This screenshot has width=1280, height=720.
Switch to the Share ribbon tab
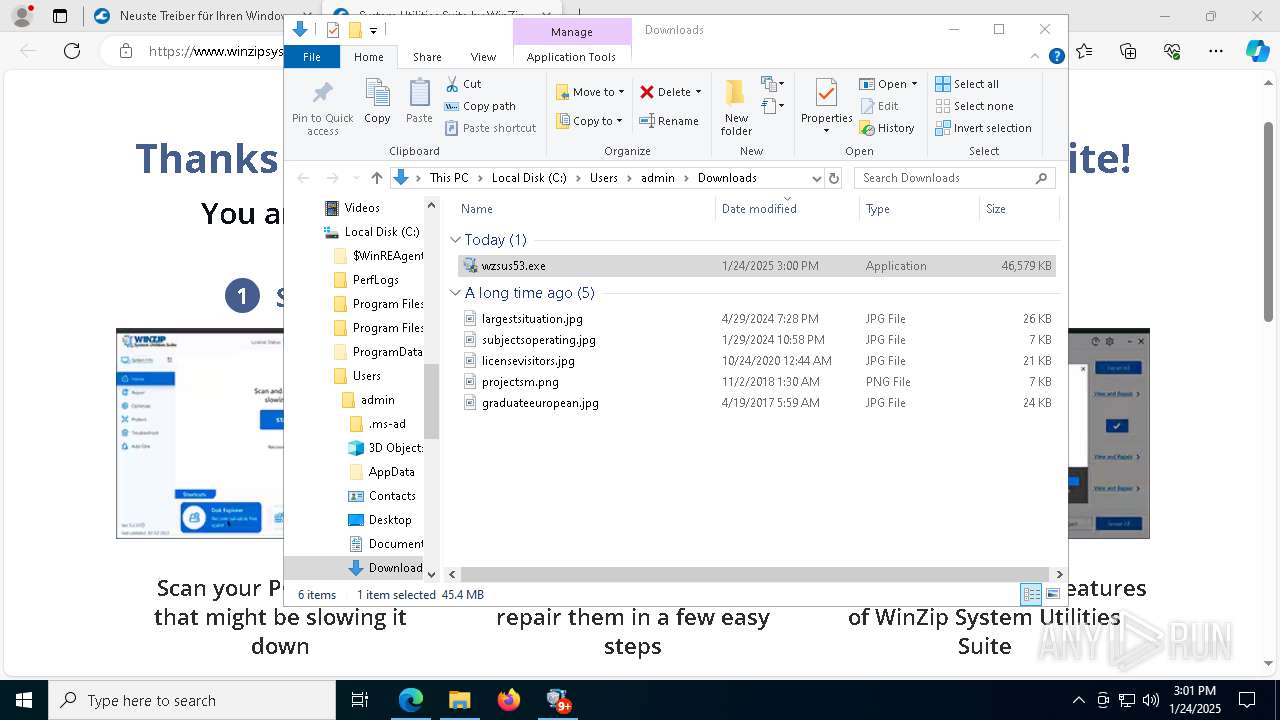pos(427,57)
